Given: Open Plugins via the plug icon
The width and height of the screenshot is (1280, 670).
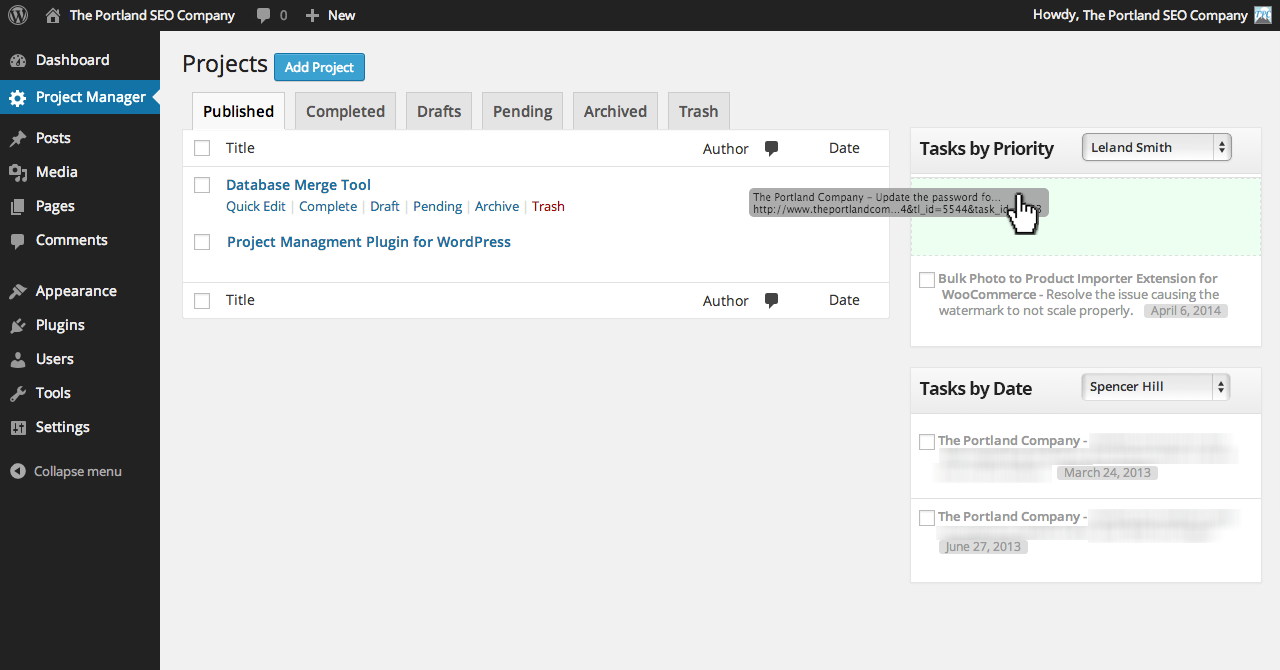Looking at the screenshot, I should tap(18, 326).
